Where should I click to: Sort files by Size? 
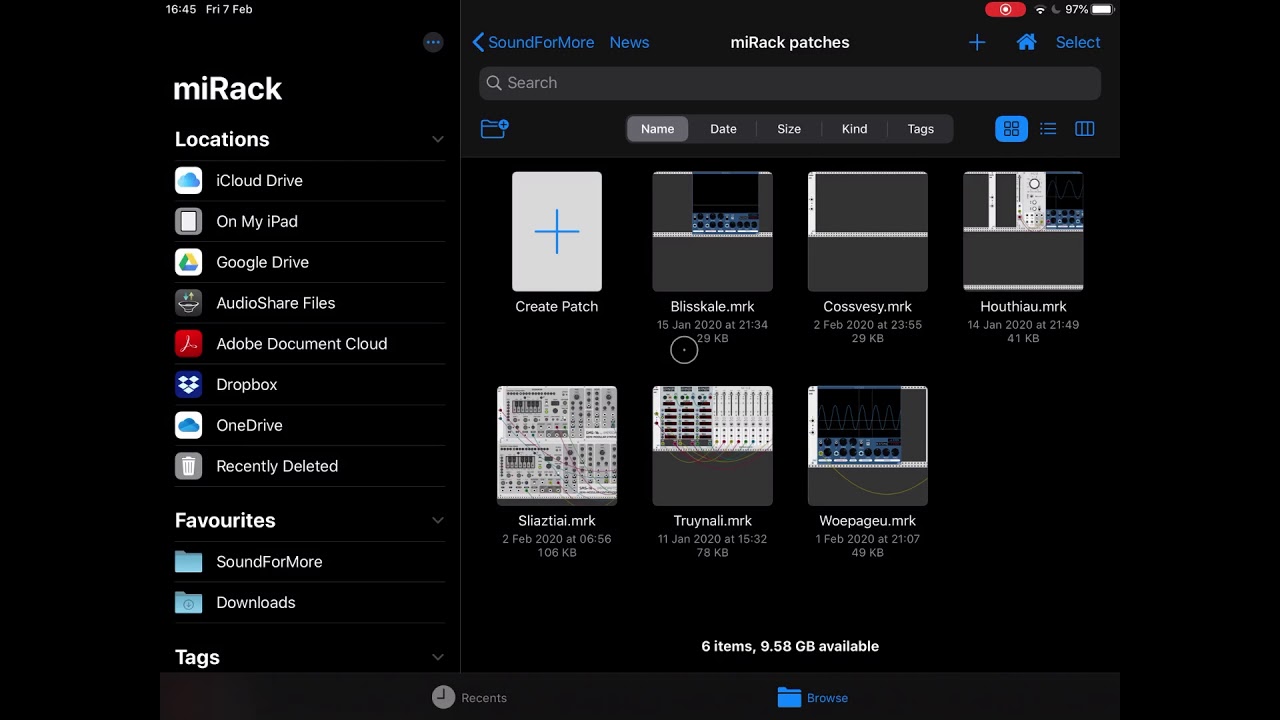(789, 129)
